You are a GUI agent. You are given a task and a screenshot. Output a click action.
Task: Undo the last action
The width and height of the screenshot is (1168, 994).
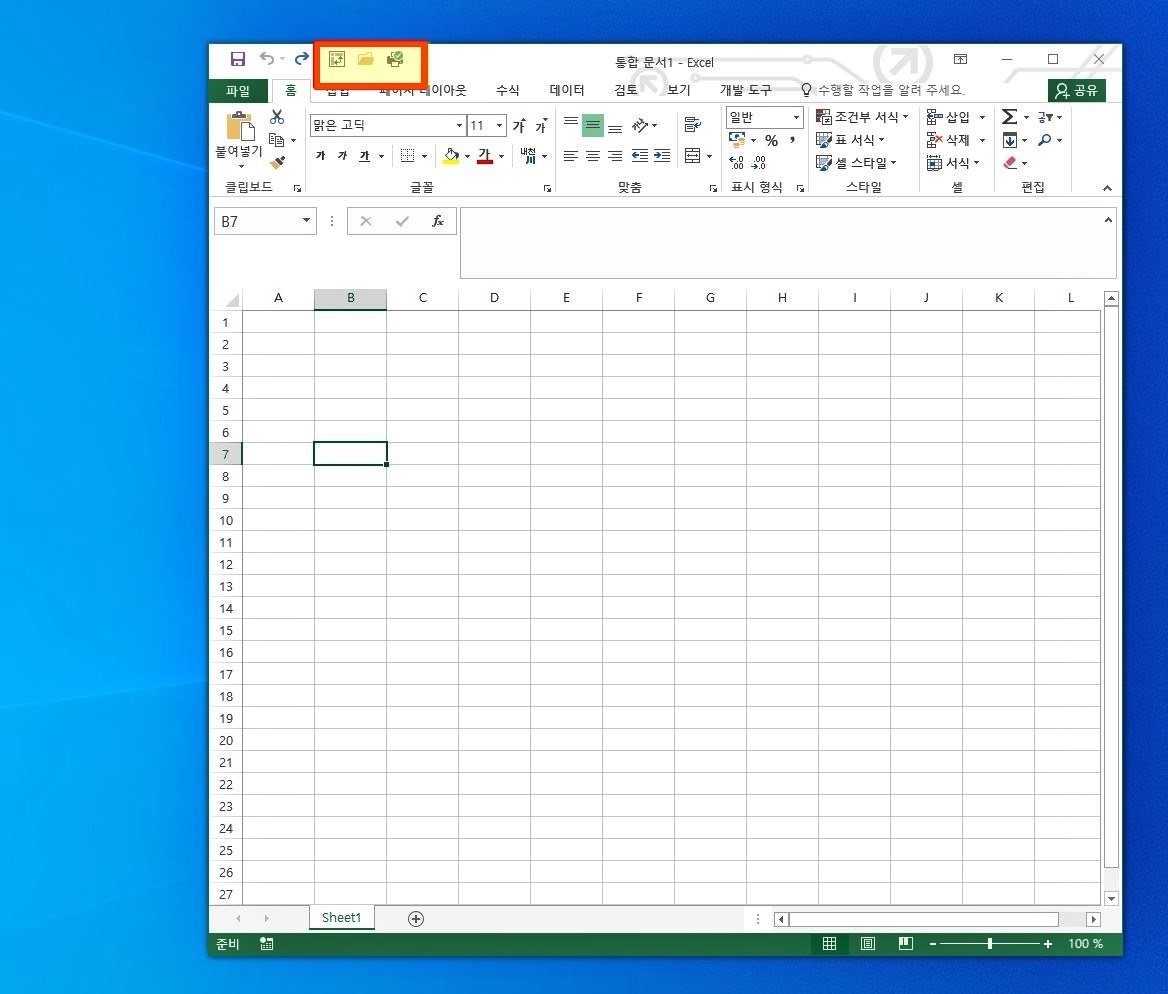click(267, 59)
